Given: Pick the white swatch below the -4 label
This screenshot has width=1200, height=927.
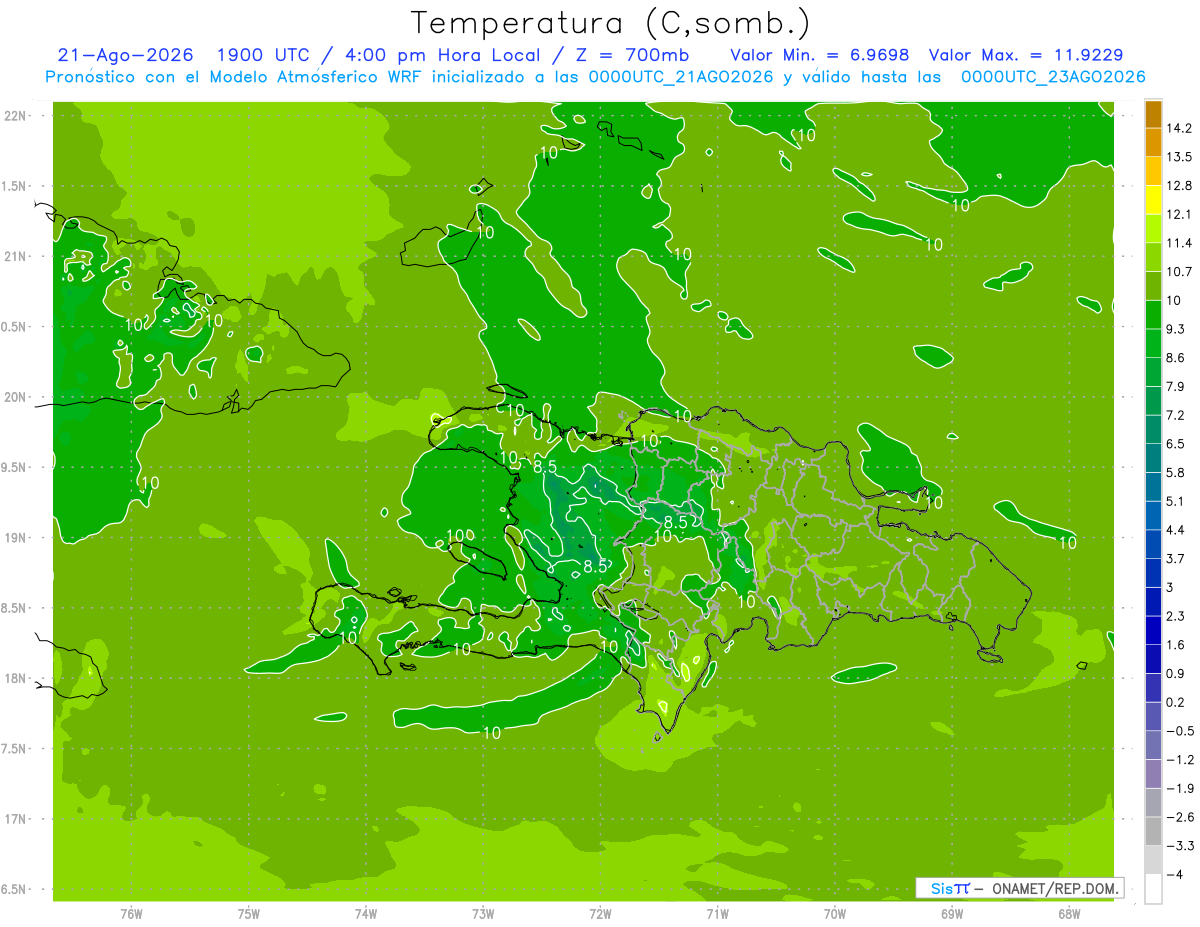Looking at the screenshot, I should (x=1153, y=889).
